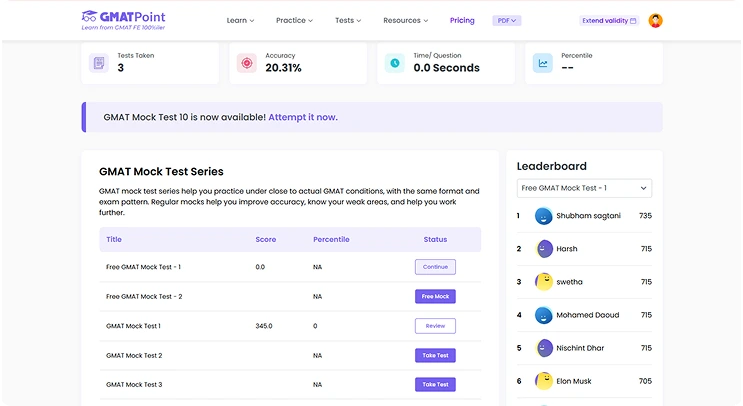Click Shubham sagtani's leaderboard avatar
The image size is (743, 406).
(544, 216)
